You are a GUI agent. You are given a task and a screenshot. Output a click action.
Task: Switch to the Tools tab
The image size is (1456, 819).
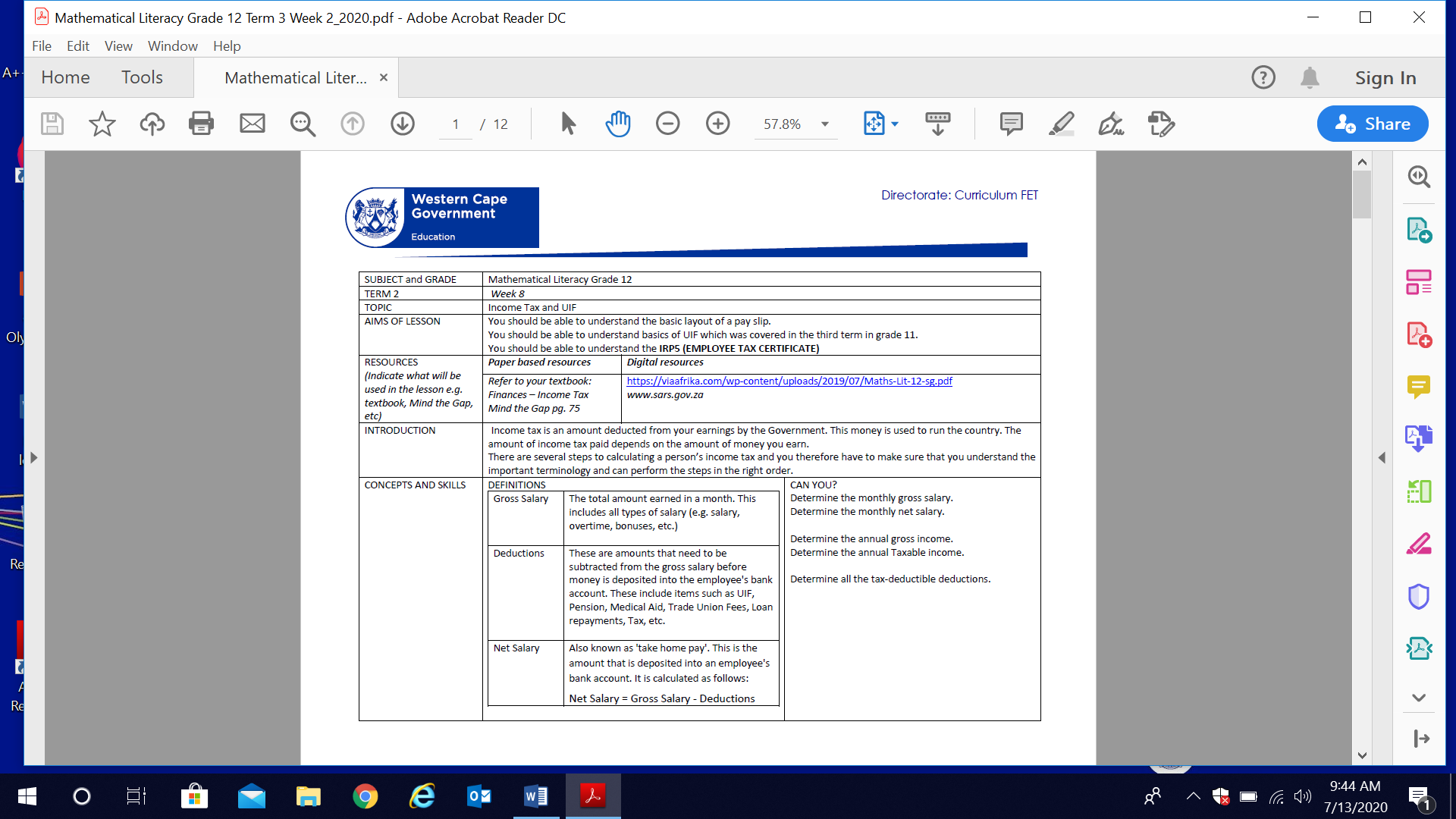pyautogui.click(x=142, y=77)
